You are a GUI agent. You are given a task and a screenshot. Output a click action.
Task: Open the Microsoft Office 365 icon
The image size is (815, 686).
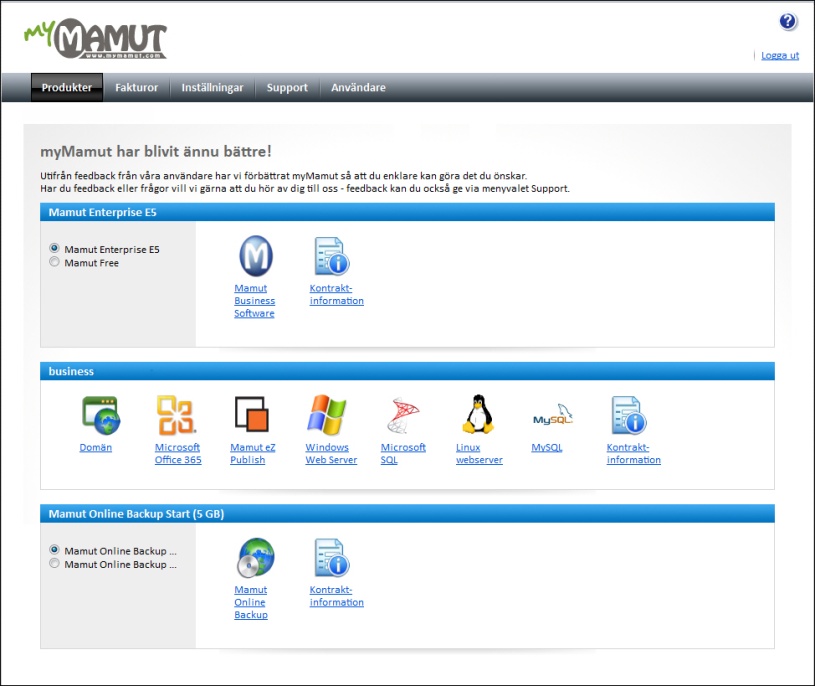[176, 415]
